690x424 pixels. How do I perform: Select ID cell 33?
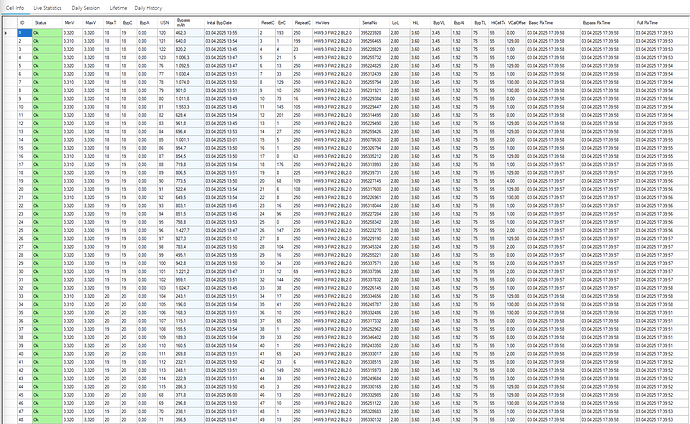(25, 296)
